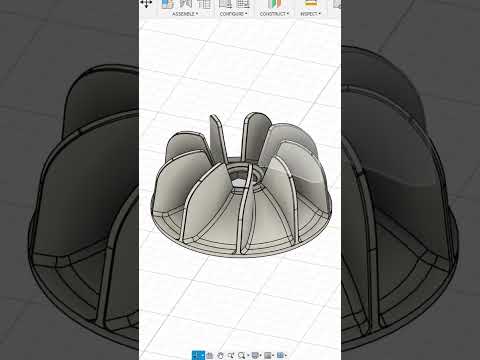480x360 pixels.
Task: Select the Zoom tool in navigation bar
Action: pos(231,356)
